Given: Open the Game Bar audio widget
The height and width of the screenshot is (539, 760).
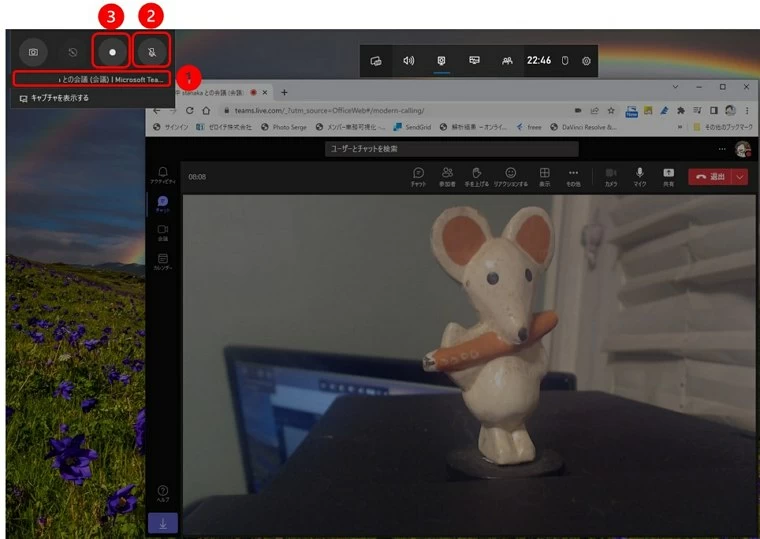Looking at the screenshot, I should coord(409,61).
